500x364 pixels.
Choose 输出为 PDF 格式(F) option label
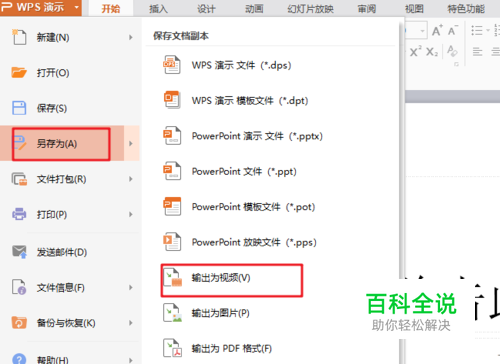[231, 349]
